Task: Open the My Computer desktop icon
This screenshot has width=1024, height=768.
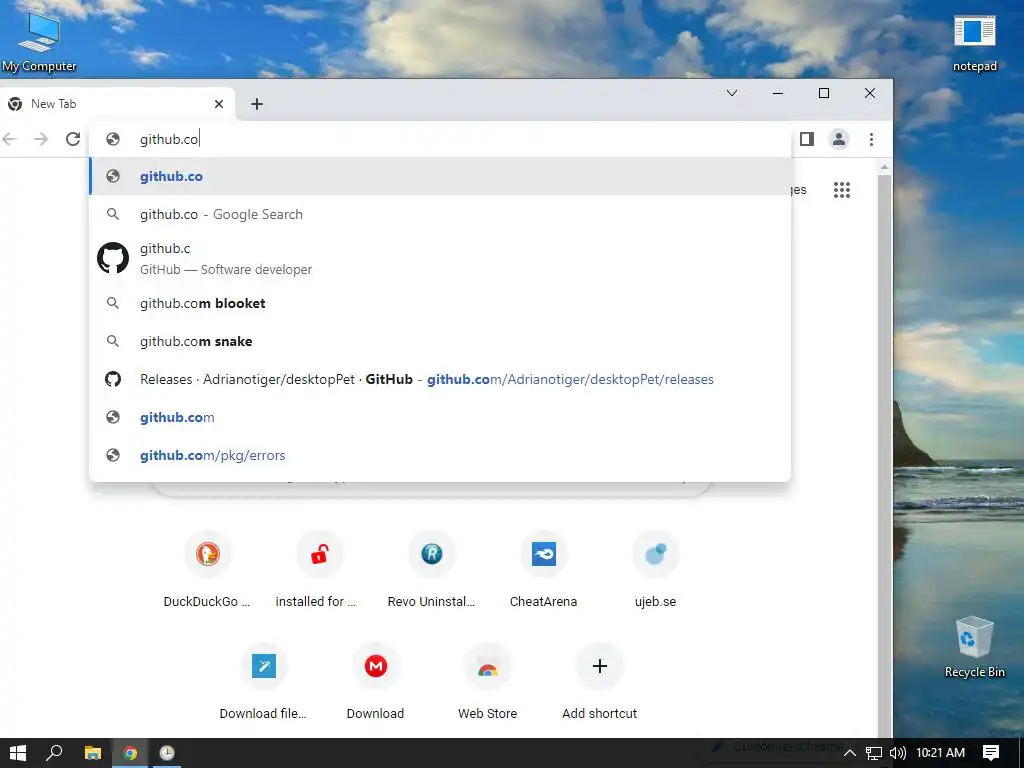Action: pyautogui.click(x=39, y=42)
